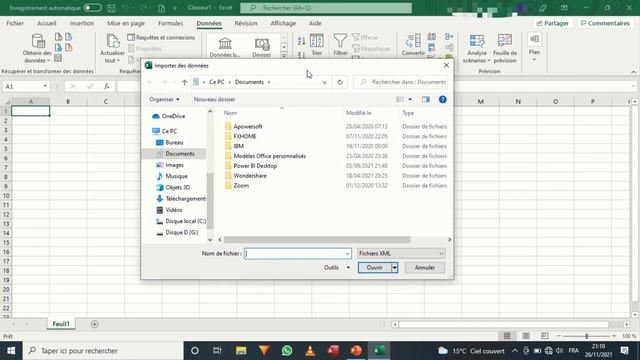Click Nouveau dossier button
640x360 pixels.
point(214,99)
